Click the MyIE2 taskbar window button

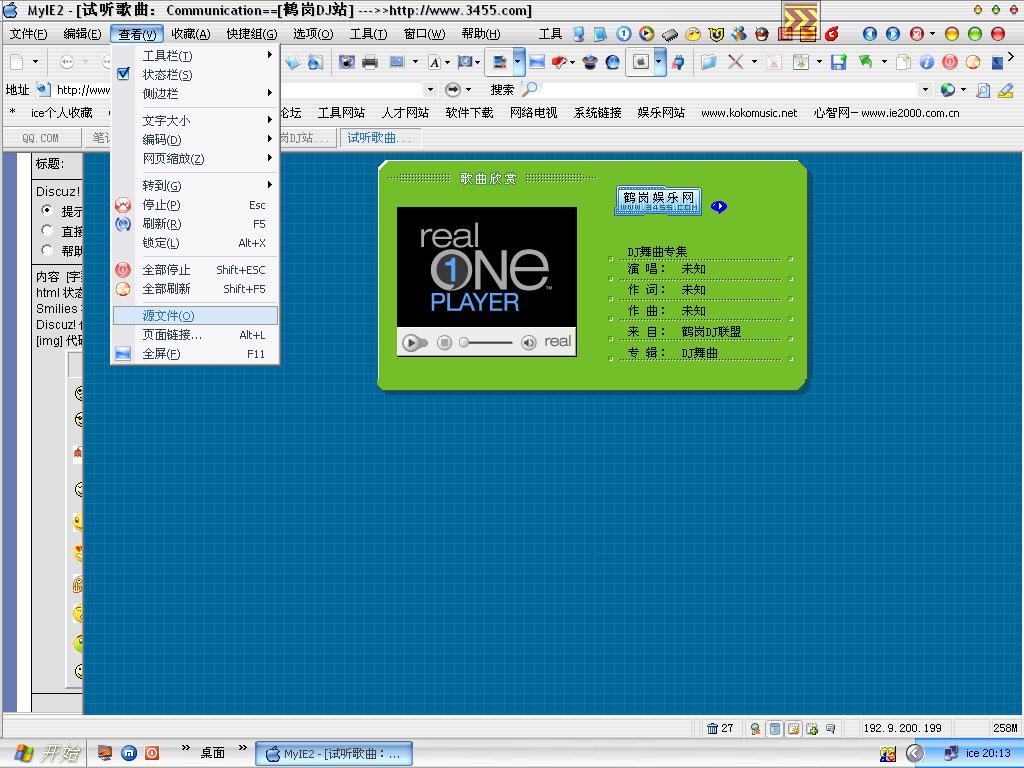(x=334, y=753)
